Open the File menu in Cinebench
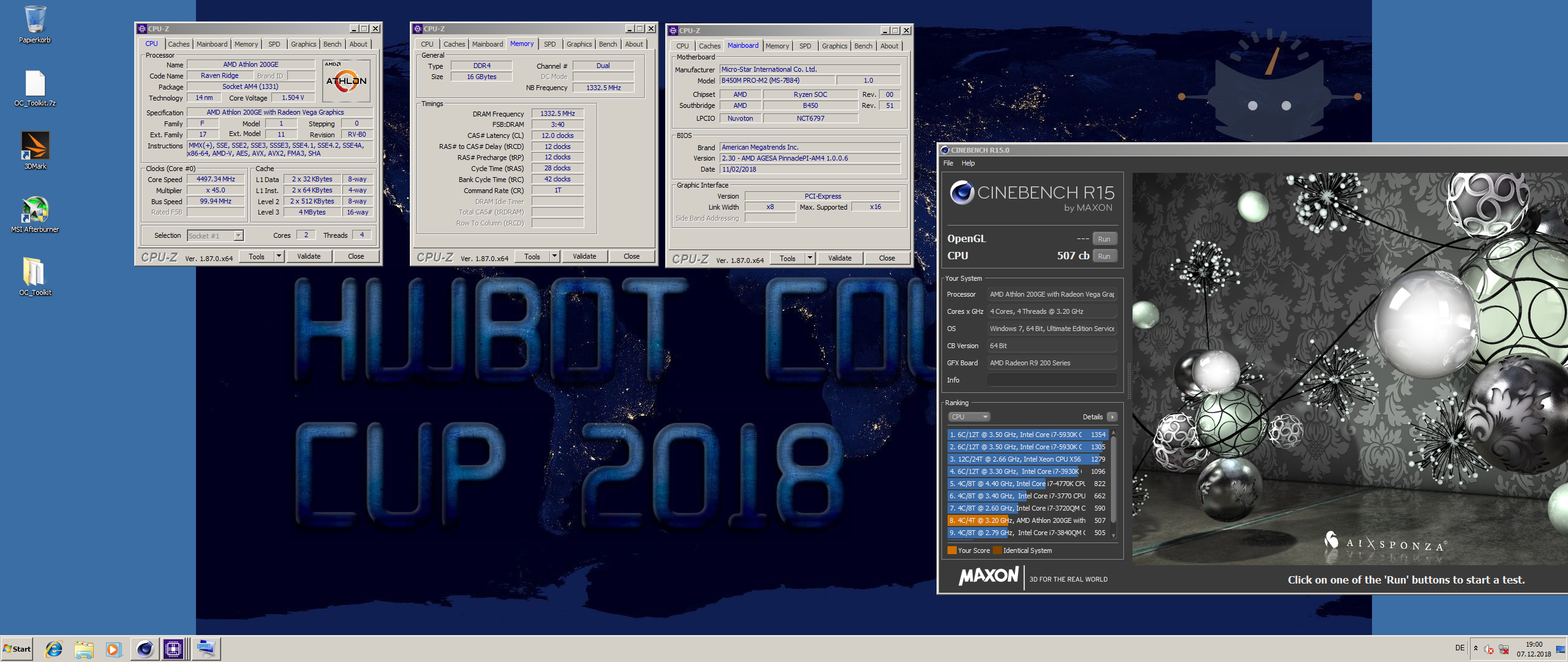The image size is (1568, 662). click(x=948, y=163)
